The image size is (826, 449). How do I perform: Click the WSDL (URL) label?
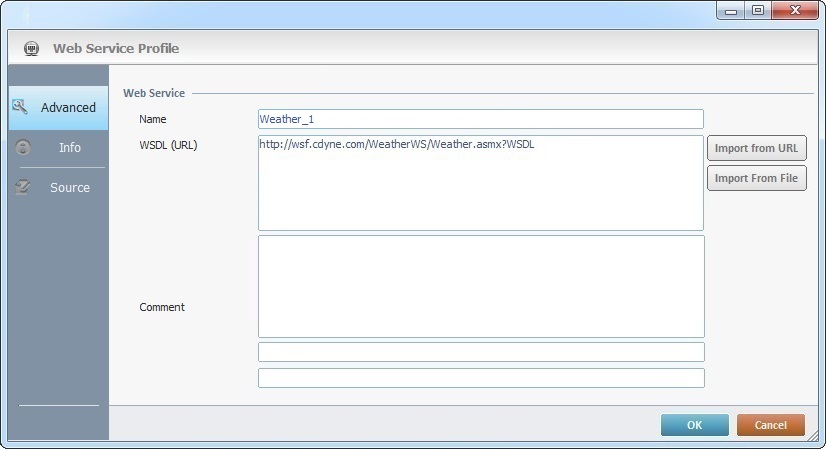[168, 145]
